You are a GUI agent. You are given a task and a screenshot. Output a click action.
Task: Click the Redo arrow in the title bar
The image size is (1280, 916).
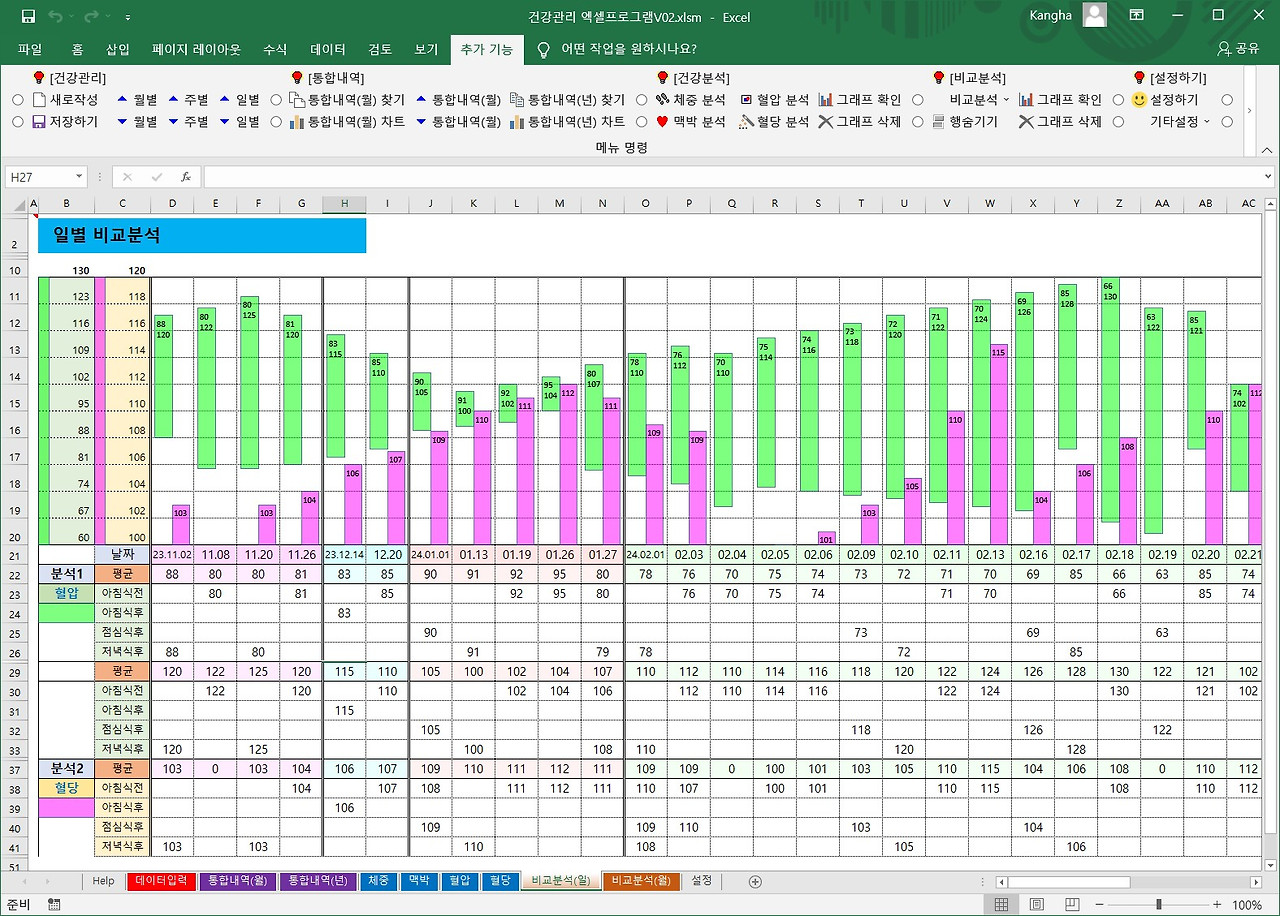92,16
